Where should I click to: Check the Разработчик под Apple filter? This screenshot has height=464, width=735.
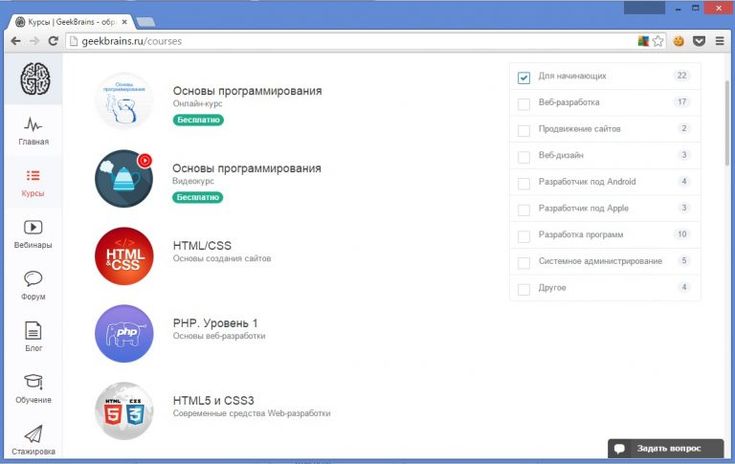(x=524, y=210)
